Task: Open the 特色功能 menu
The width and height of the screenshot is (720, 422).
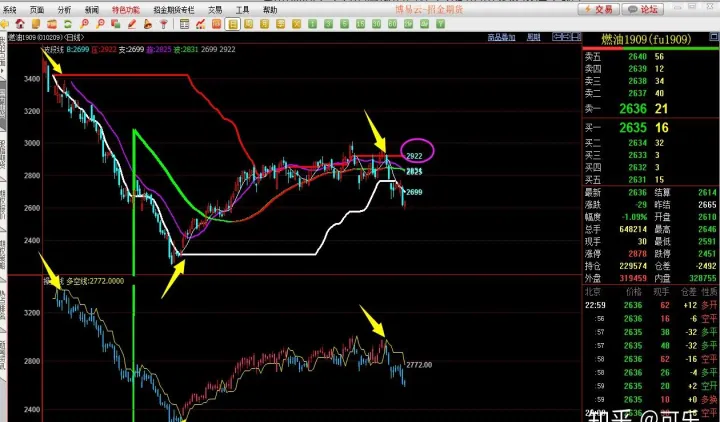Action: pos(126,8)
